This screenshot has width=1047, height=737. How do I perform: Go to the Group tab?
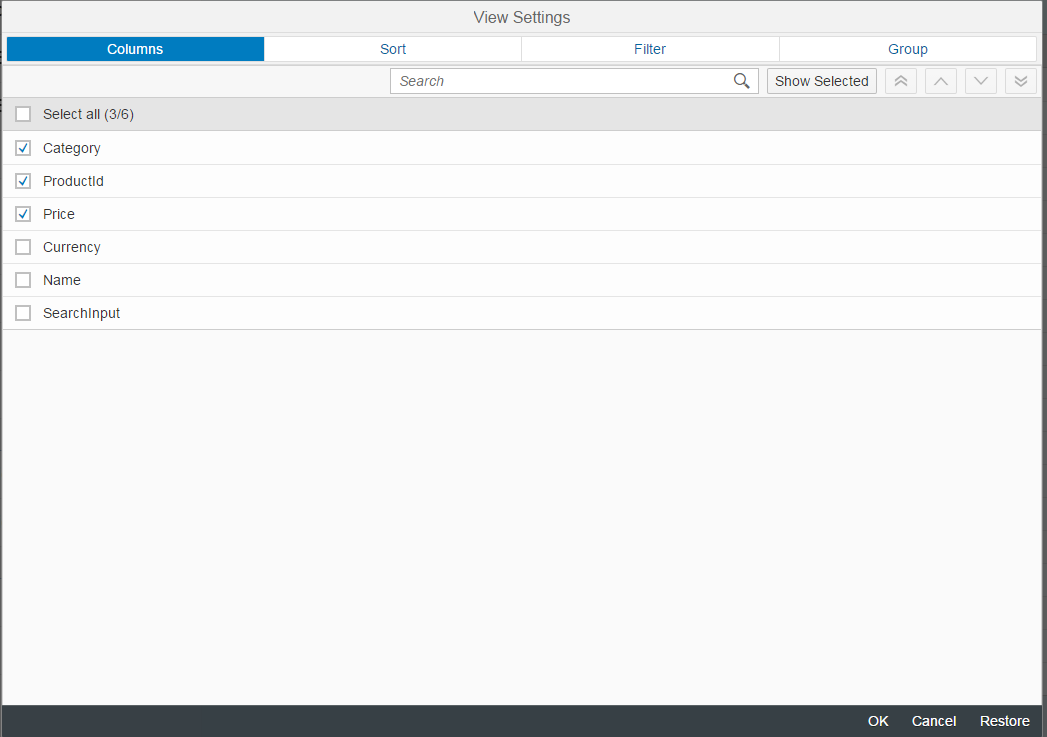(908, 49)
